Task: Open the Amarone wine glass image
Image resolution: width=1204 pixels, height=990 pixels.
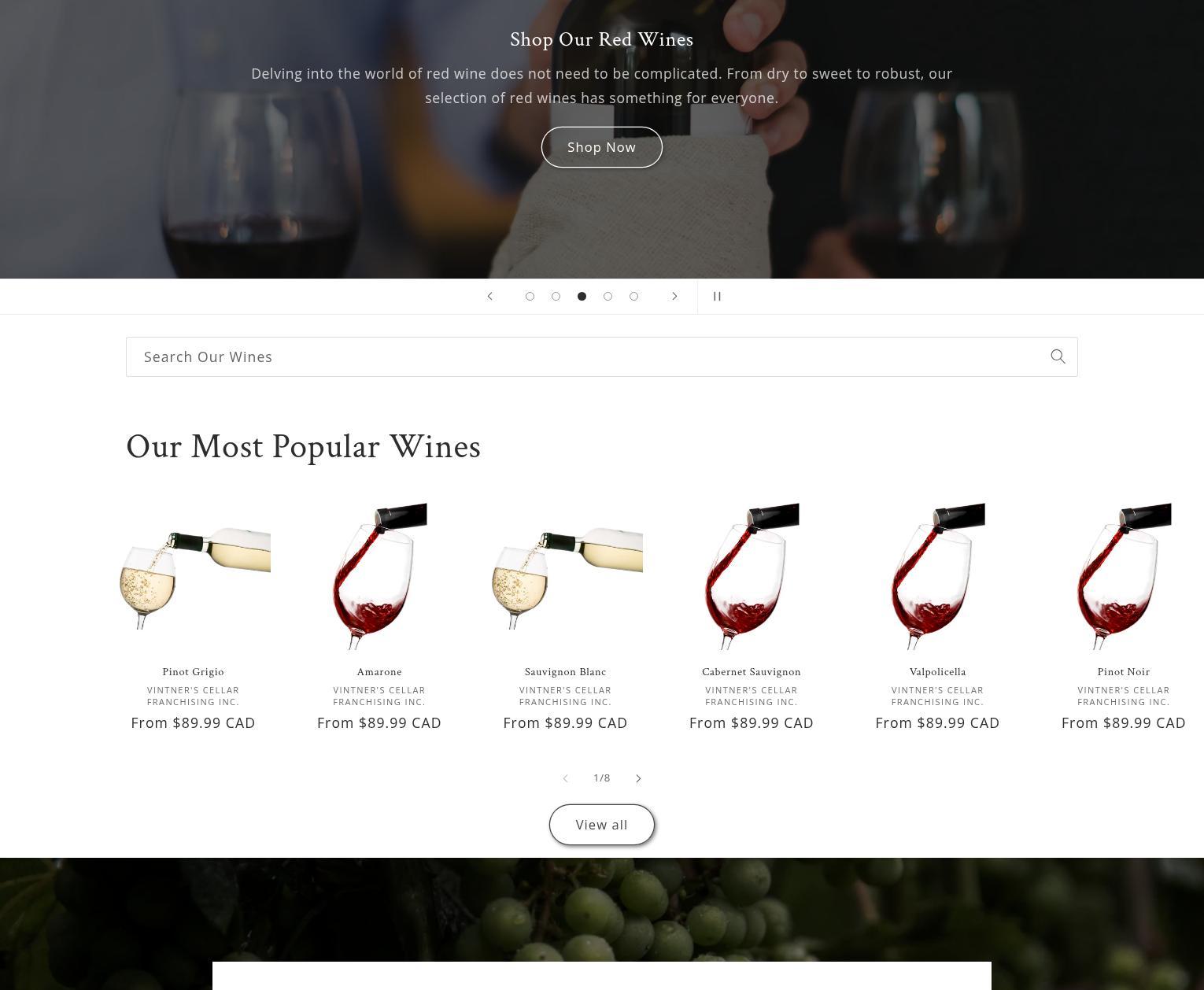Action: (x=379, y=577)
